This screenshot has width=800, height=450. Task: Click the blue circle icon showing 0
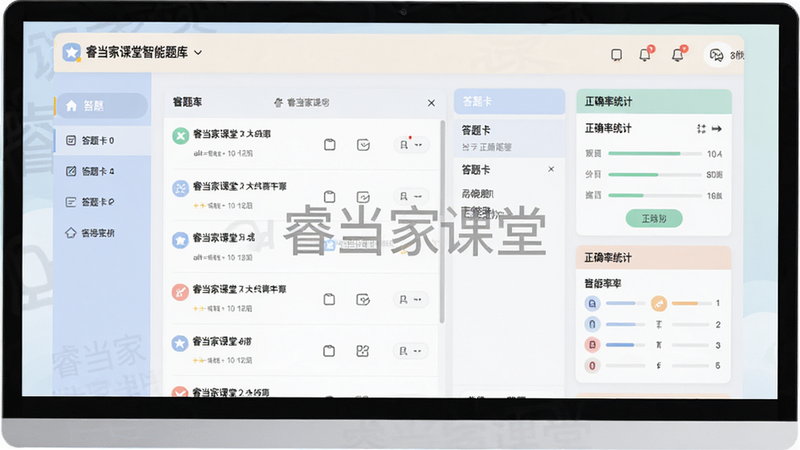[x=592, y=324]
